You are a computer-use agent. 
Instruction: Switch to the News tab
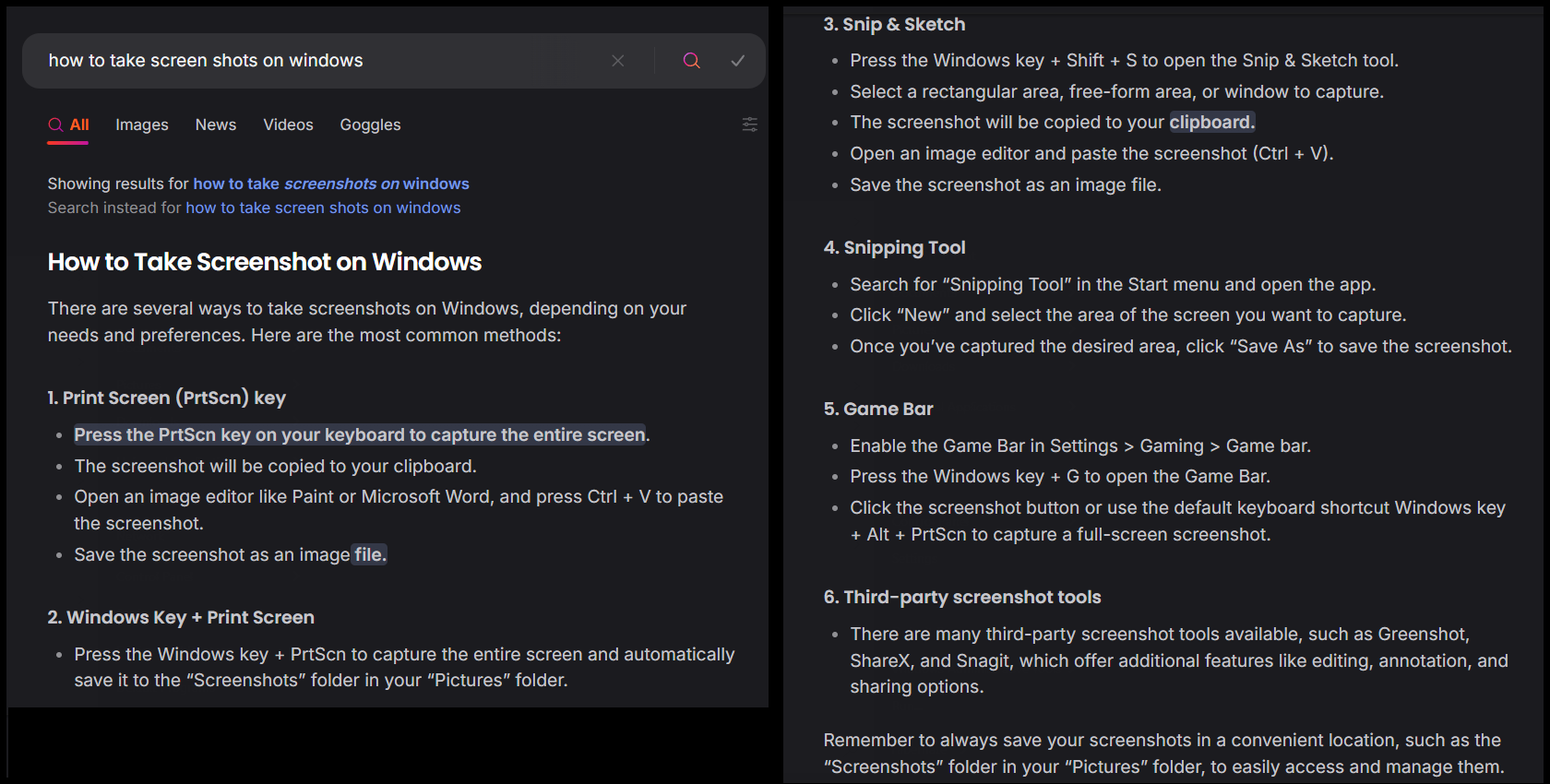pos(216,125)
